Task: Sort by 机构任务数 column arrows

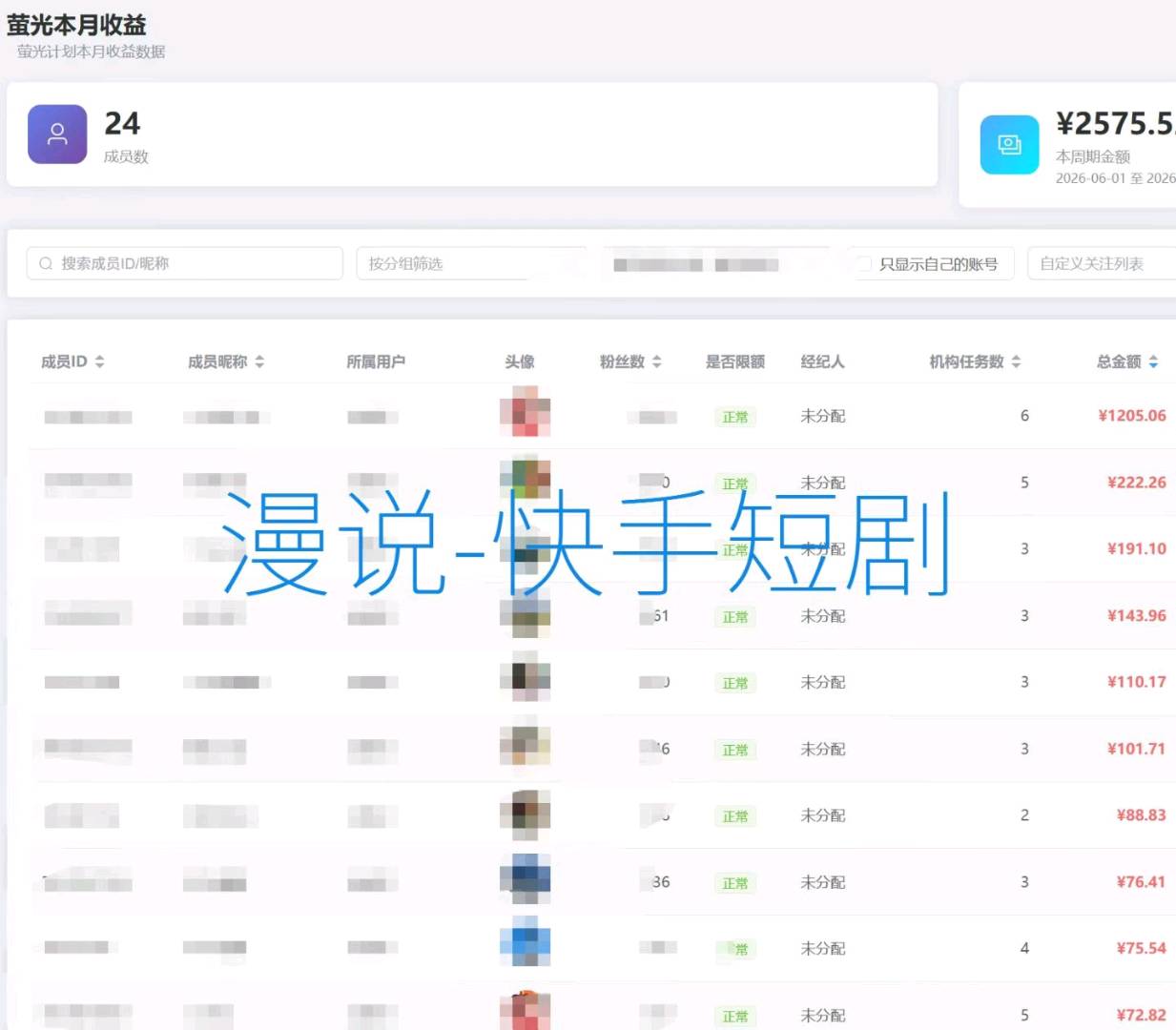Action: click(x=1016, y=361)
